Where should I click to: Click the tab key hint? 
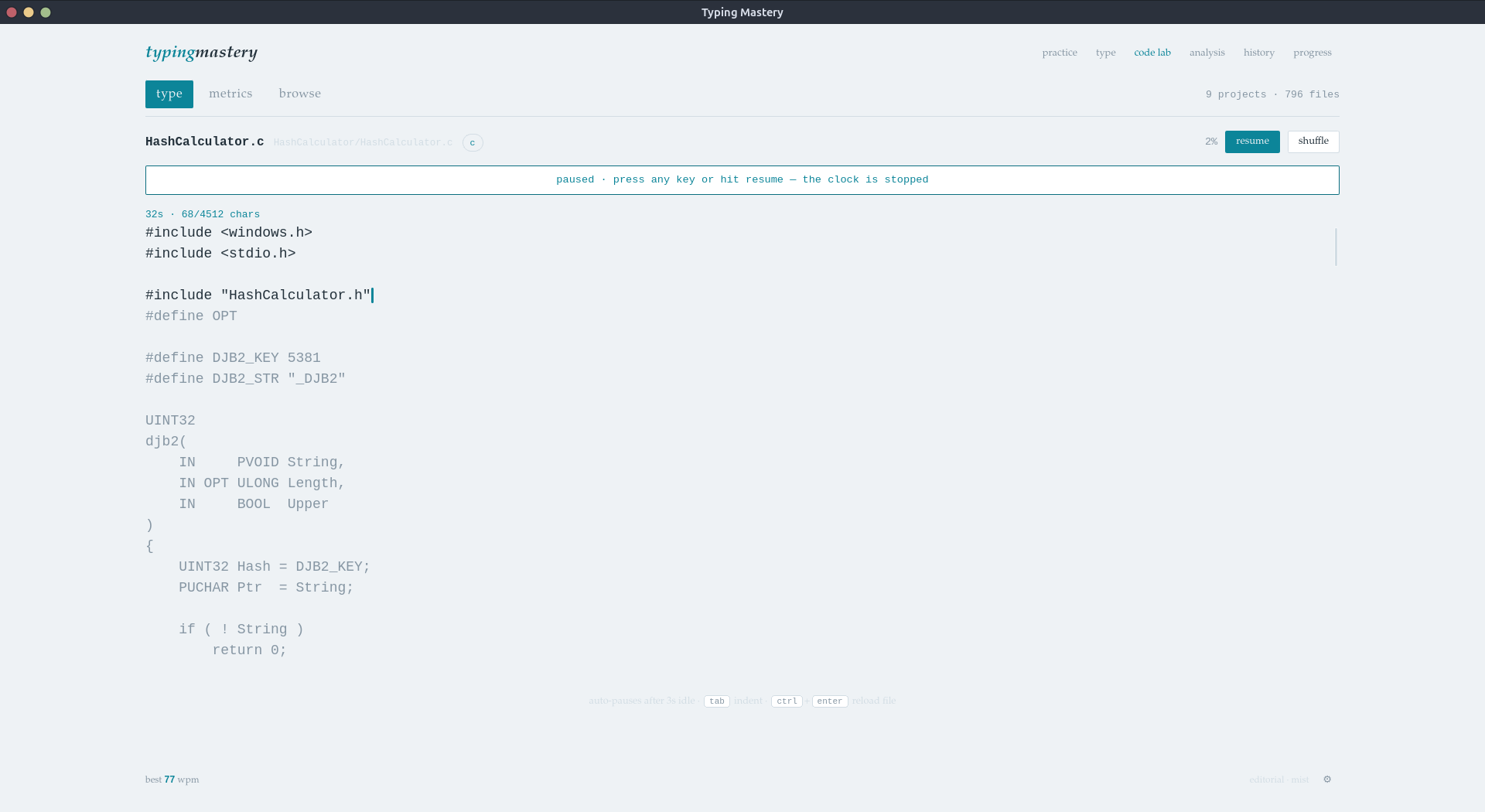(717, 701)
